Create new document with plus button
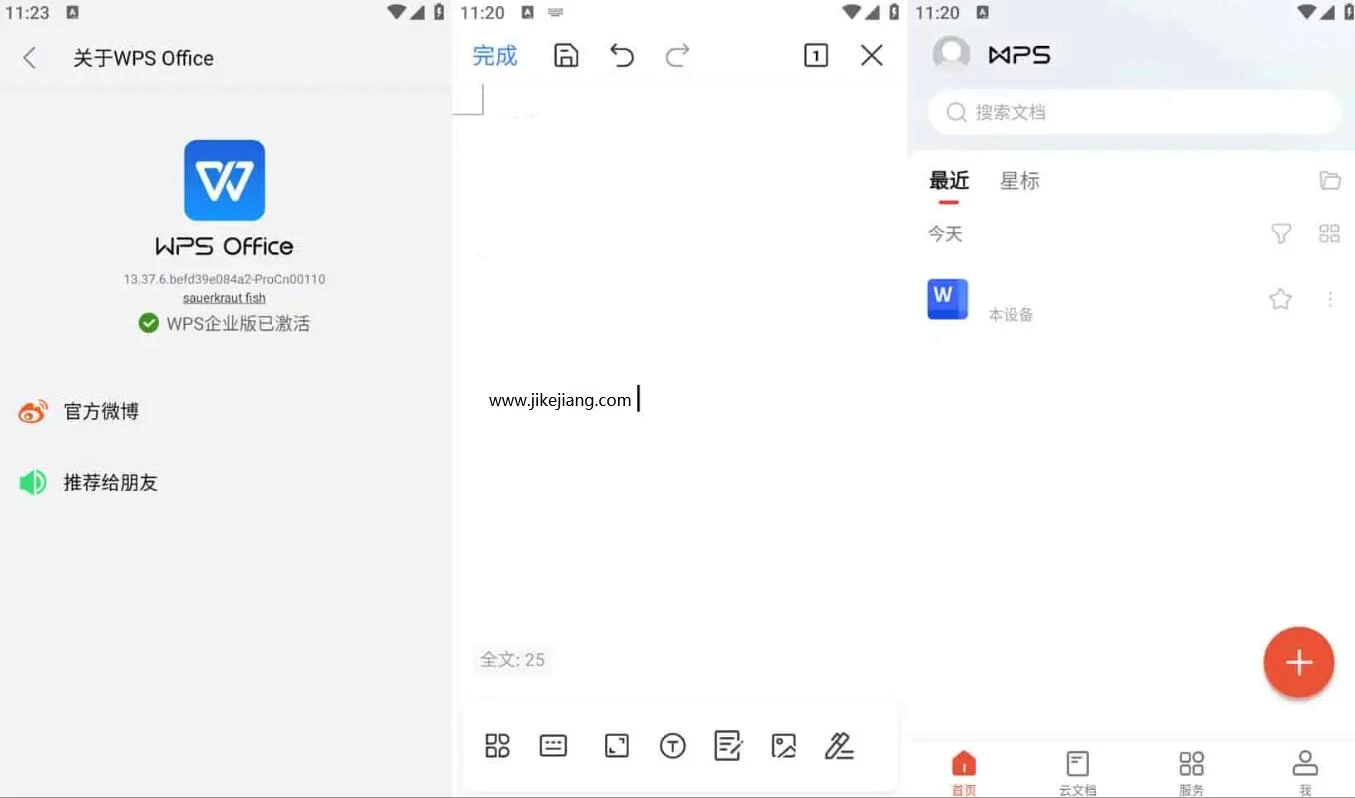 point(1299,662)
